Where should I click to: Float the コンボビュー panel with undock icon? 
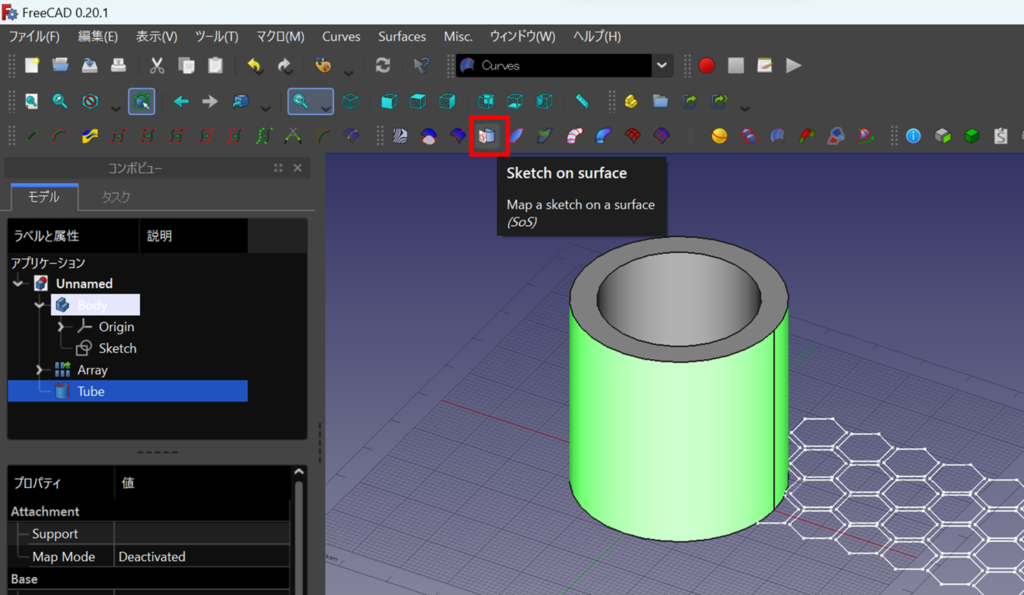tap(278, 168)
